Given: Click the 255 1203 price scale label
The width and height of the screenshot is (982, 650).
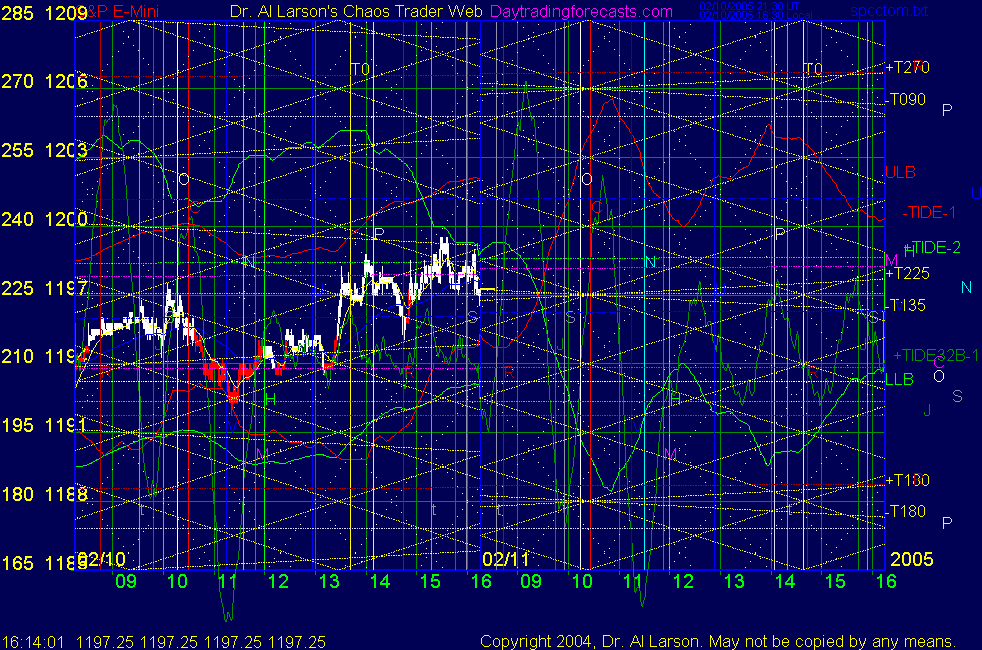Looking at the screenshot, I should tap(44, 150).
